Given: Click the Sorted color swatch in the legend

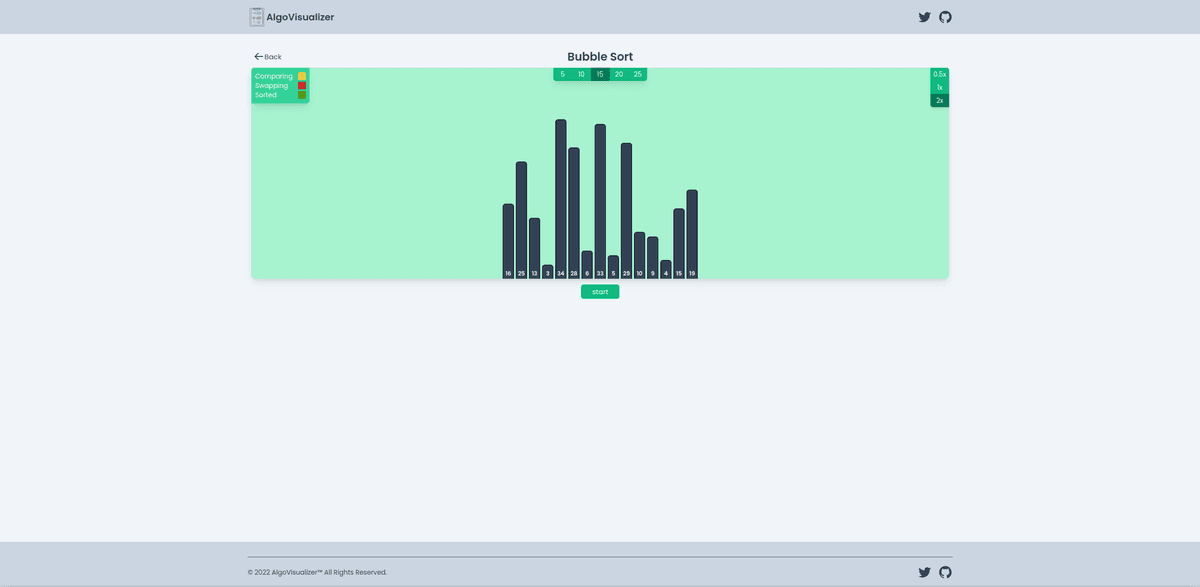Looking at the screenshot, I should (301, 95).
